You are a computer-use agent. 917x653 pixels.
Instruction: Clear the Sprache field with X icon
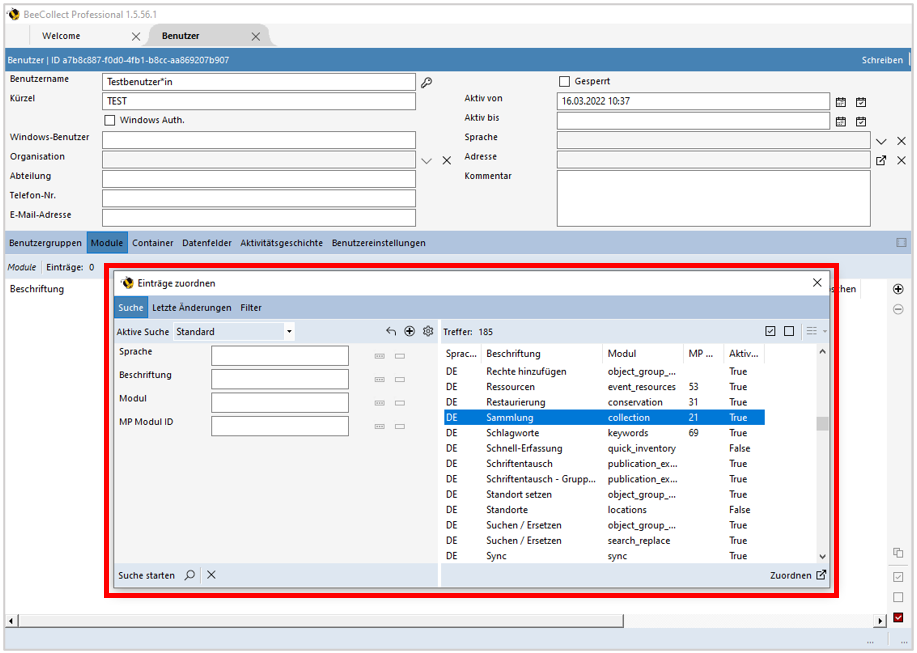[x=901, y=141]
